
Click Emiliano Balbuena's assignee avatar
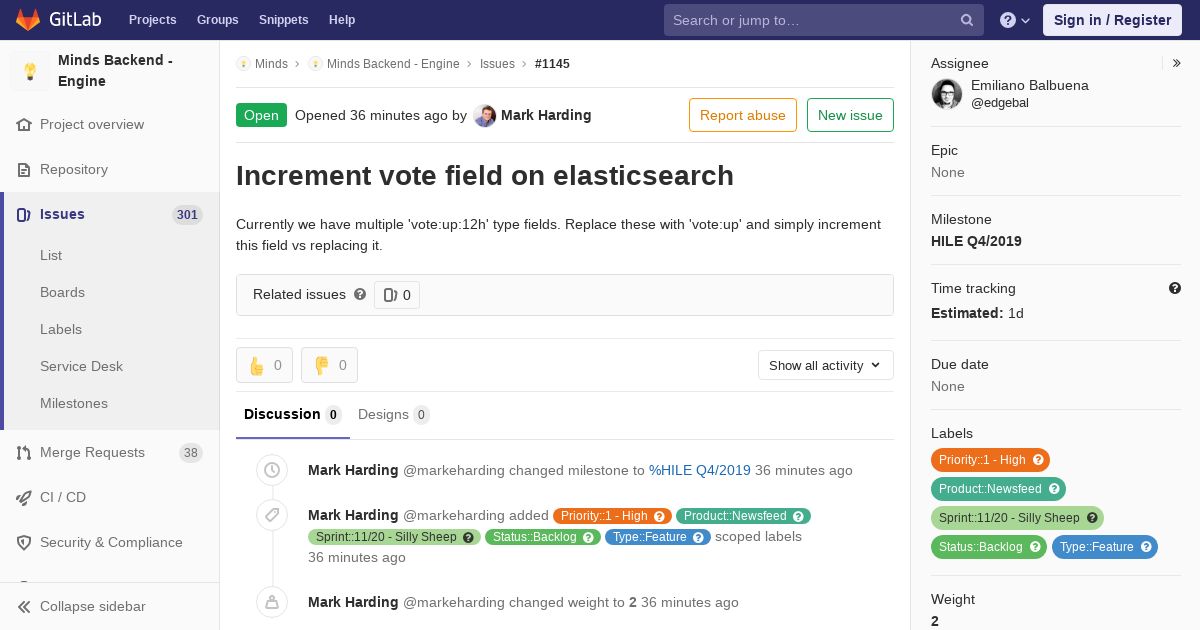click(947, 94)
